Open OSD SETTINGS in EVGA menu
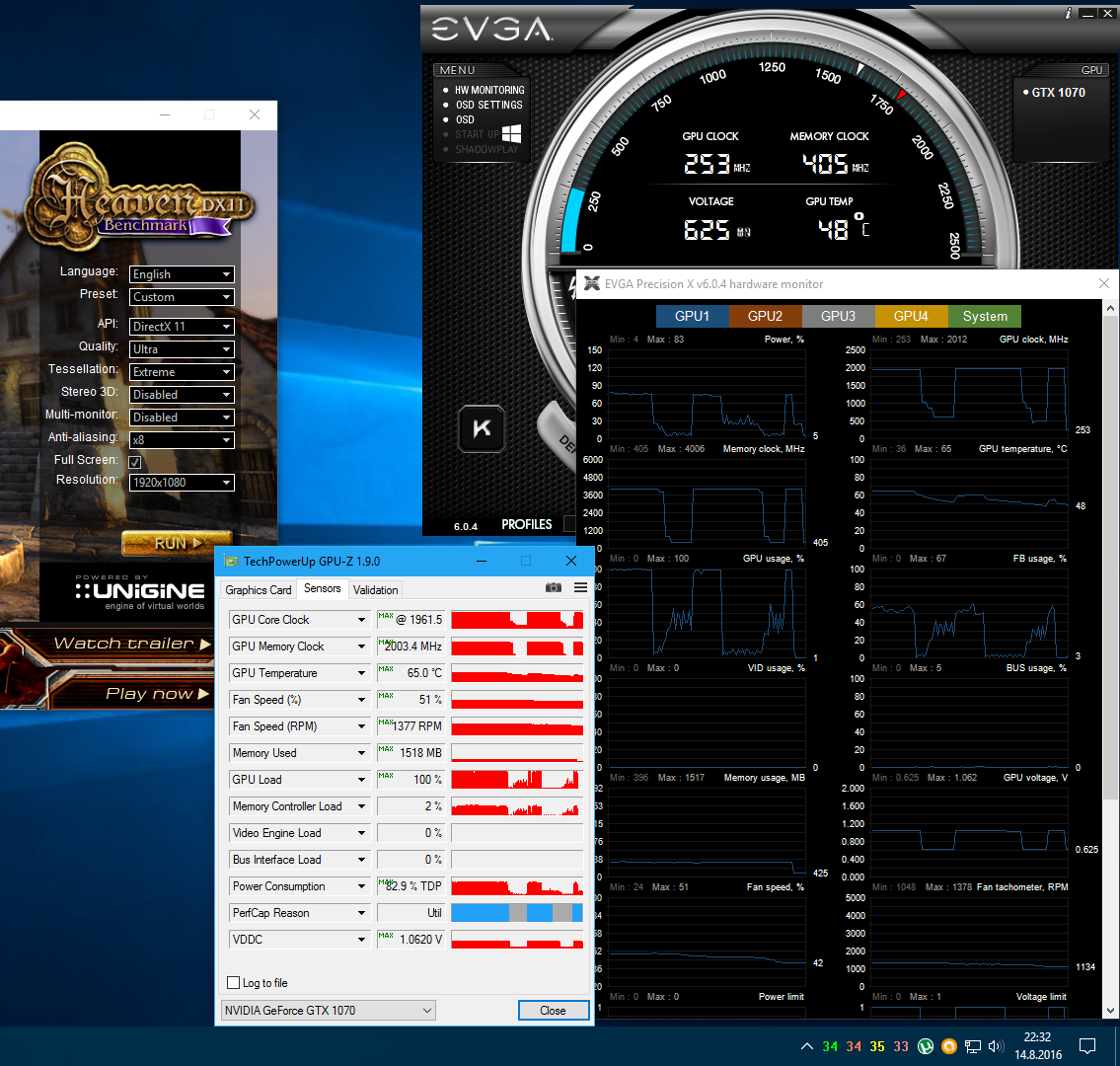This screenshot has width=1120, height=1066. 489,105
